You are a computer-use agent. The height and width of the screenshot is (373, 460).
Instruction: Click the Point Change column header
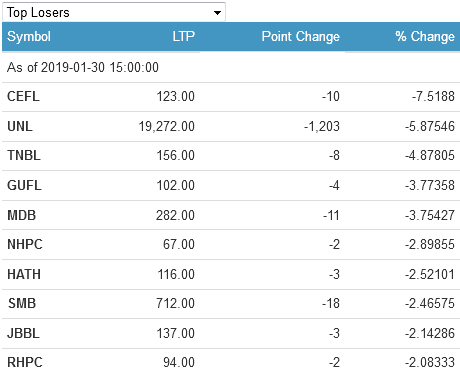301,36
